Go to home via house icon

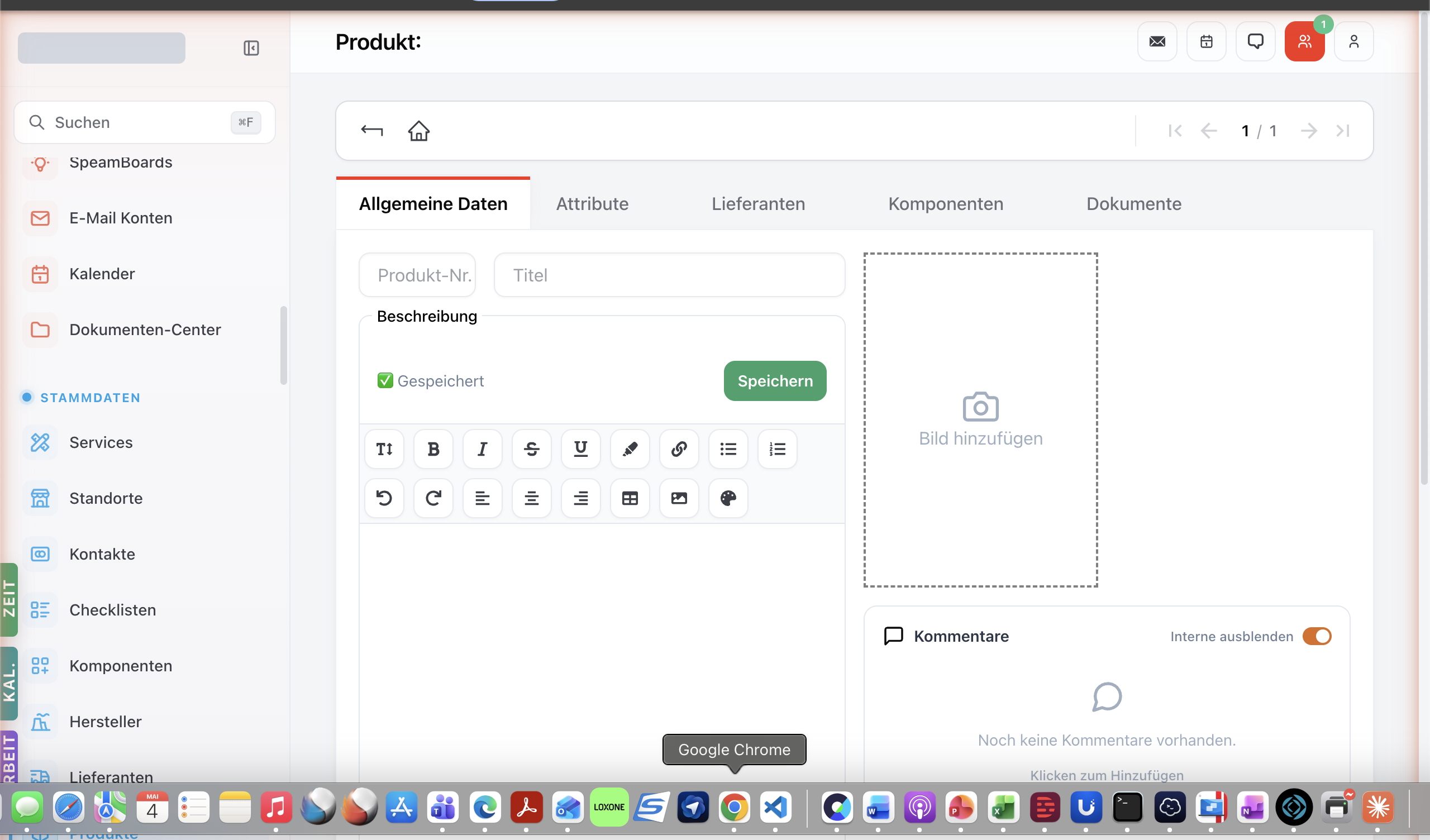419,131
